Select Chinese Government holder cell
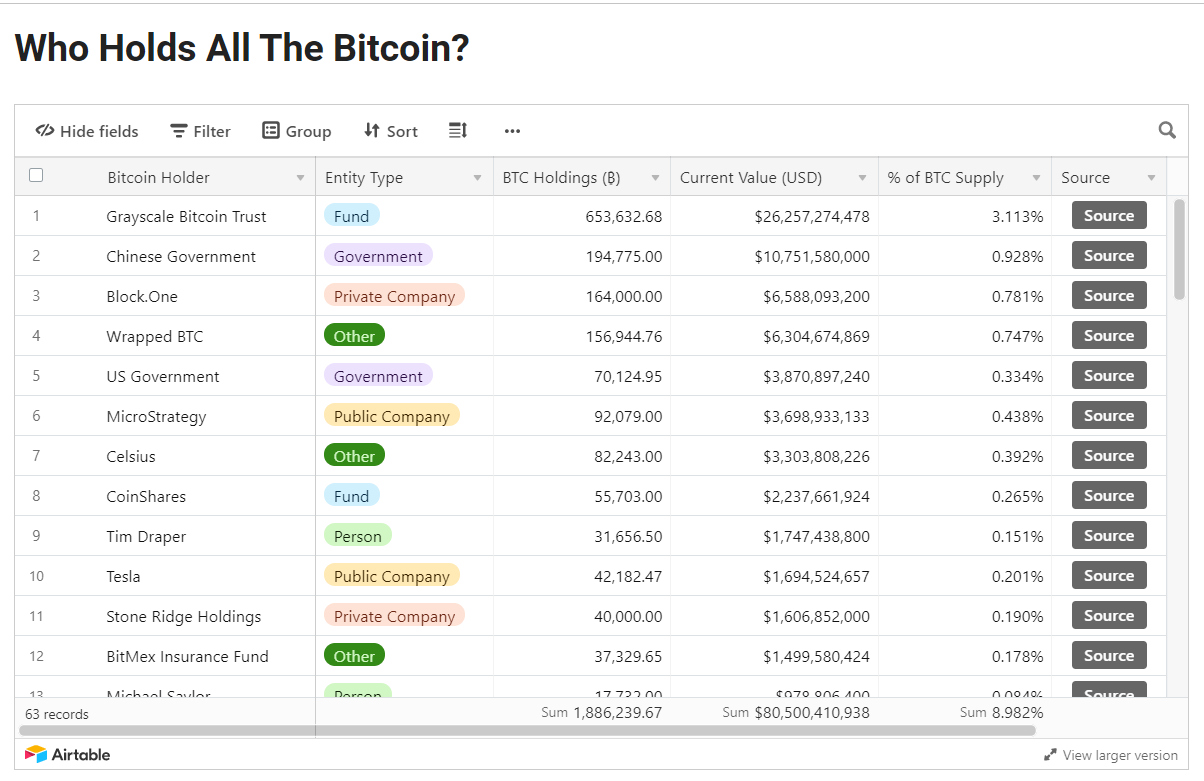This screenshot has height=781, width=1204. [181, 256]
